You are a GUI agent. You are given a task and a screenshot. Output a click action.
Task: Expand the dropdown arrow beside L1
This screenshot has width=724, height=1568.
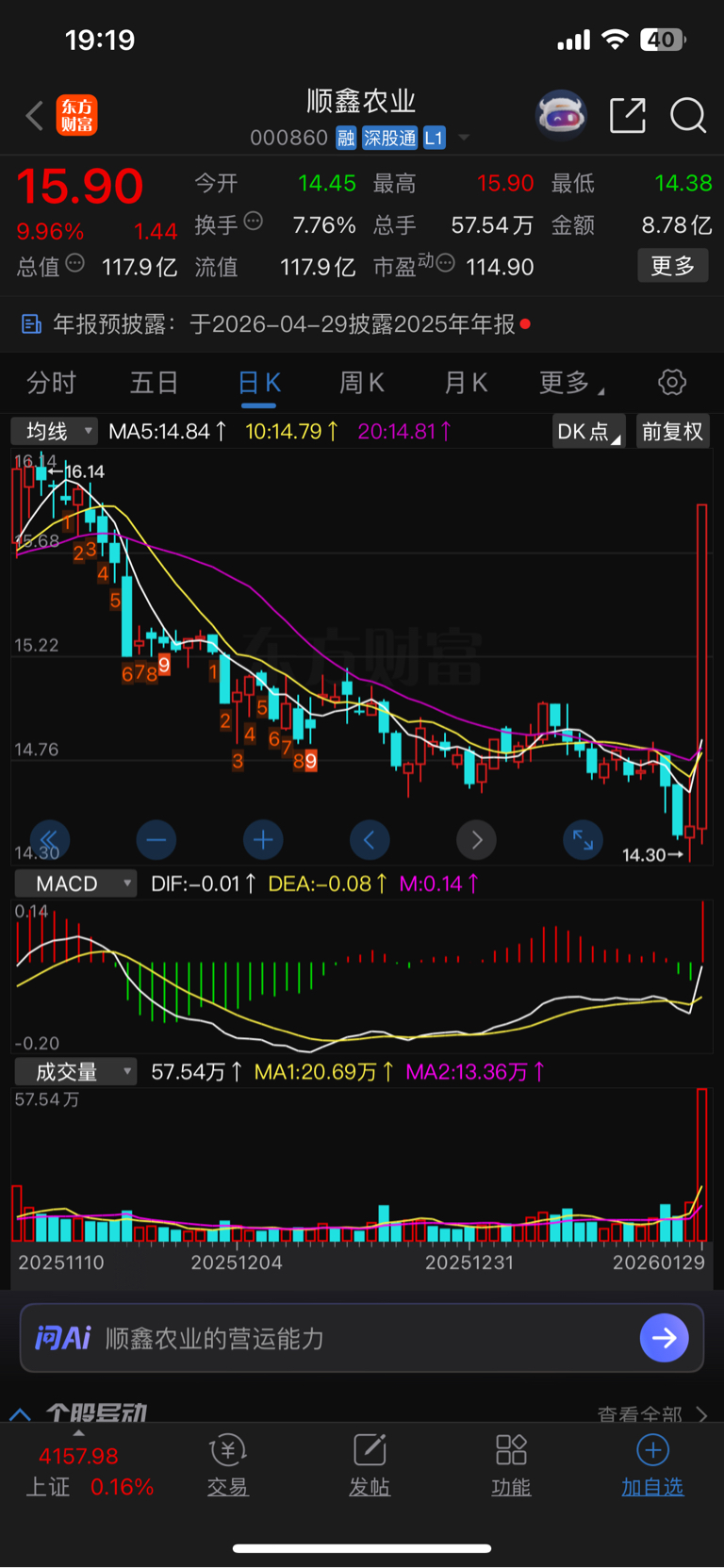pyautogui.click(x=464, y=138)
